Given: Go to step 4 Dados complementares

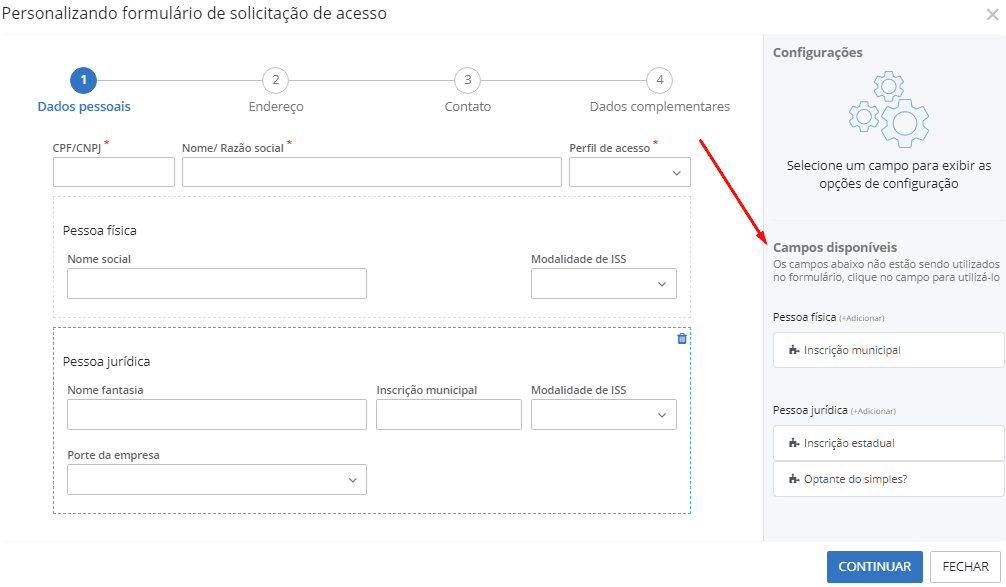Looking at the screenshot, I should (659, 81).
